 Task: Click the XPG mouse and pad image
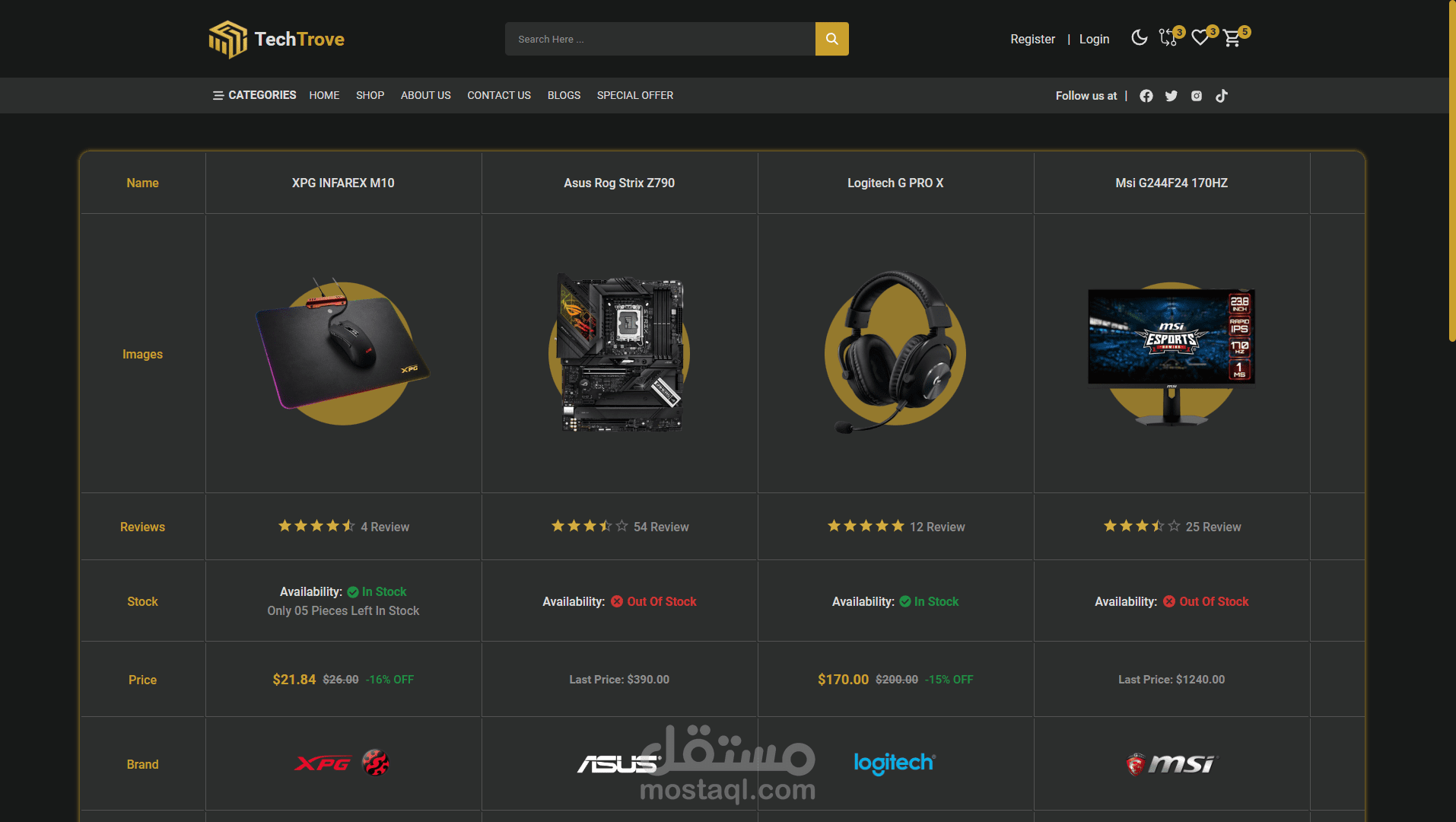tap(343, 352)
